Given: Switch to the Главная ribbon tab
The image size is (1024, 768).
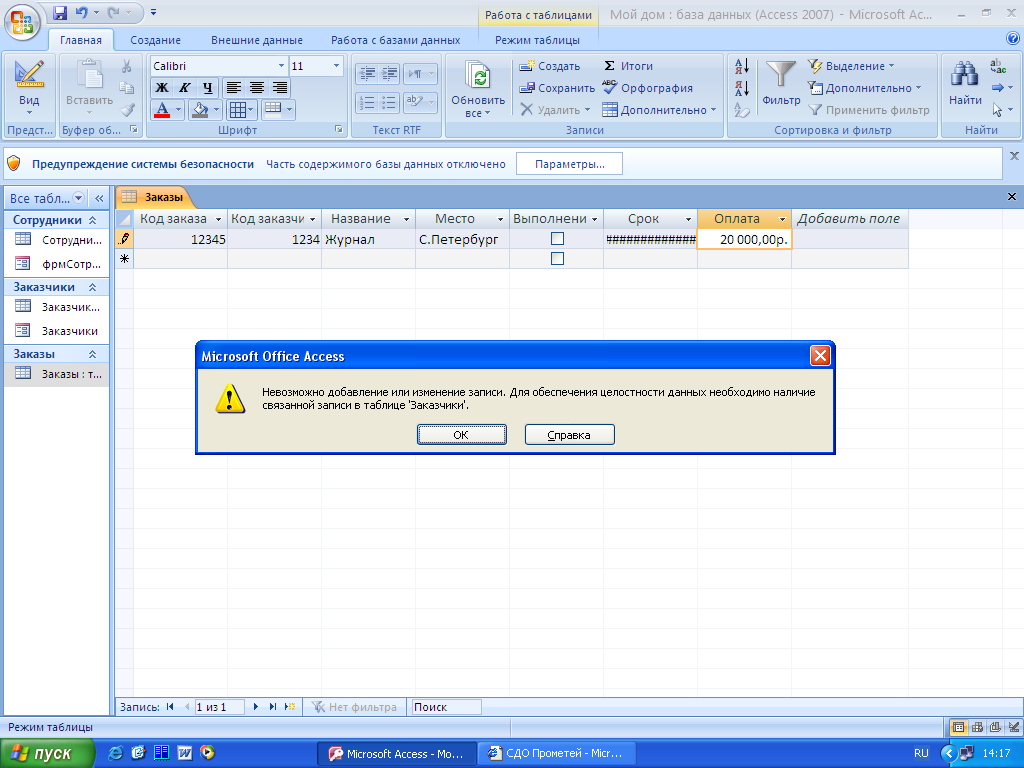Looking at the screenshot, I should tap(81, 40).
